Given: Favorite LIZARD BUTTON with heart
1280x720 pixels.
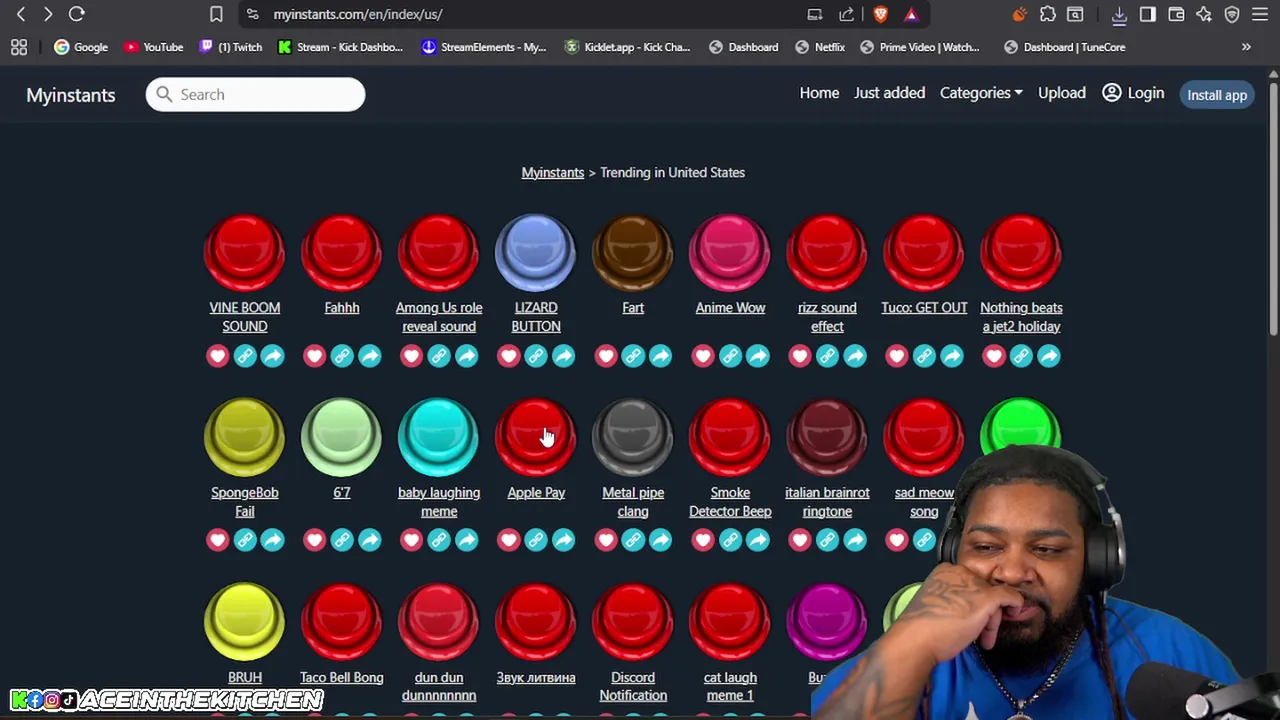Looking at the screenshot, I should [508, 356].
